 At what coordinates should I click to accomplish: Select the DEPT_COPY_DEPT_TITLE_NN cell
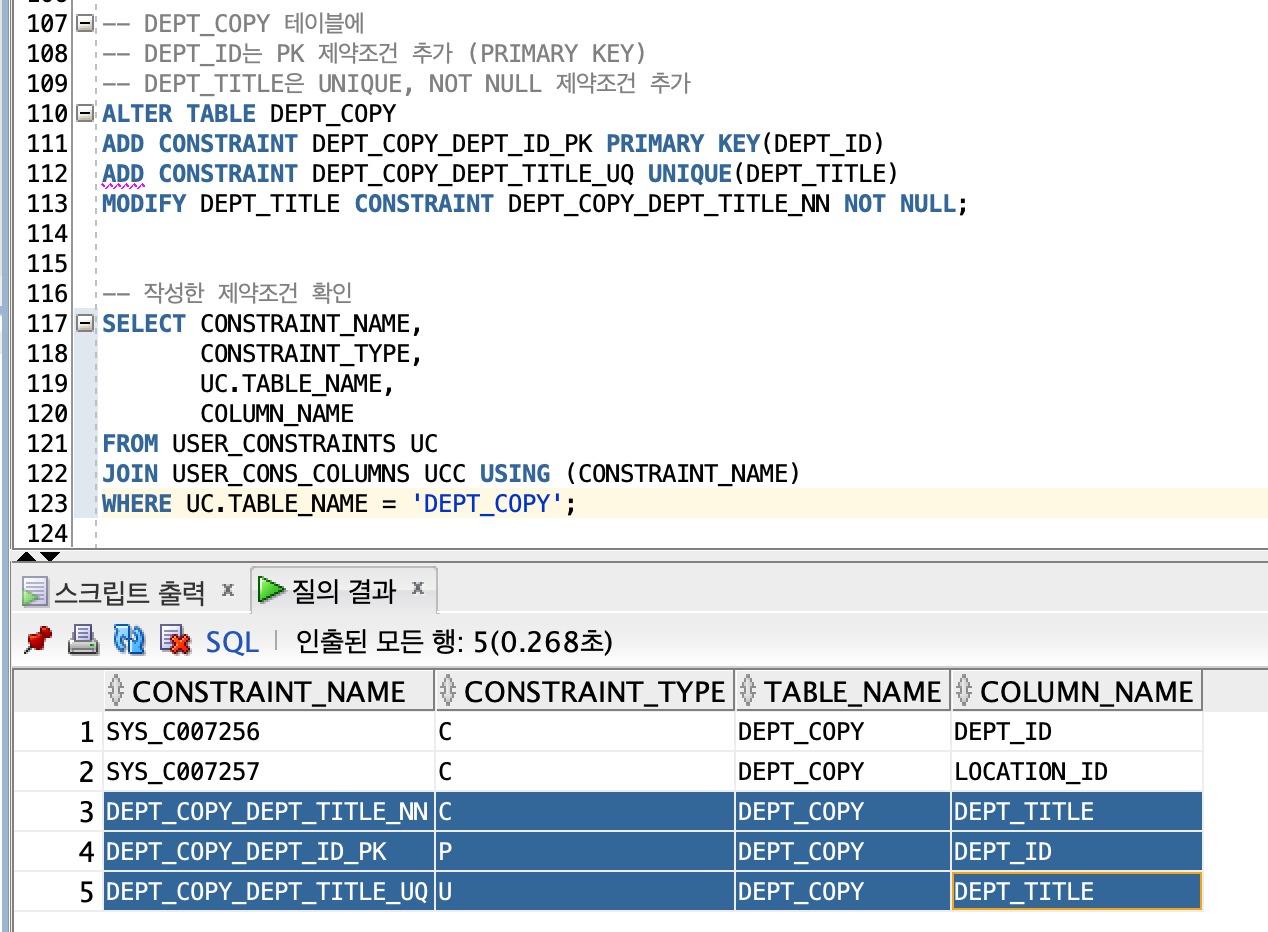(269, 812)
